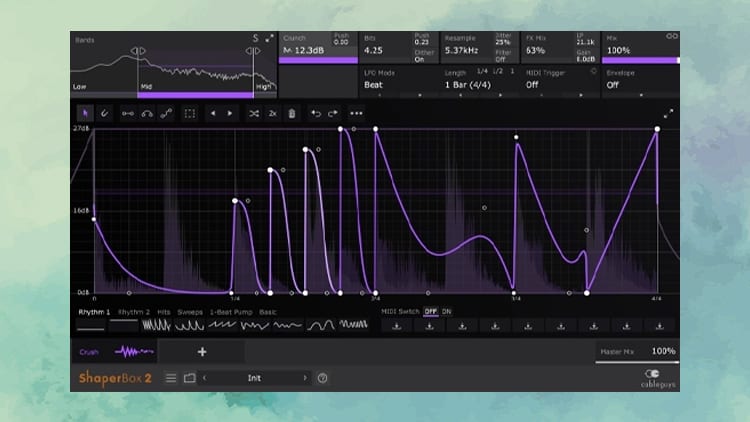The image size is (750, 422).
Task: Click the randomize shuffle icon
Action: click(x=254, y=113)
